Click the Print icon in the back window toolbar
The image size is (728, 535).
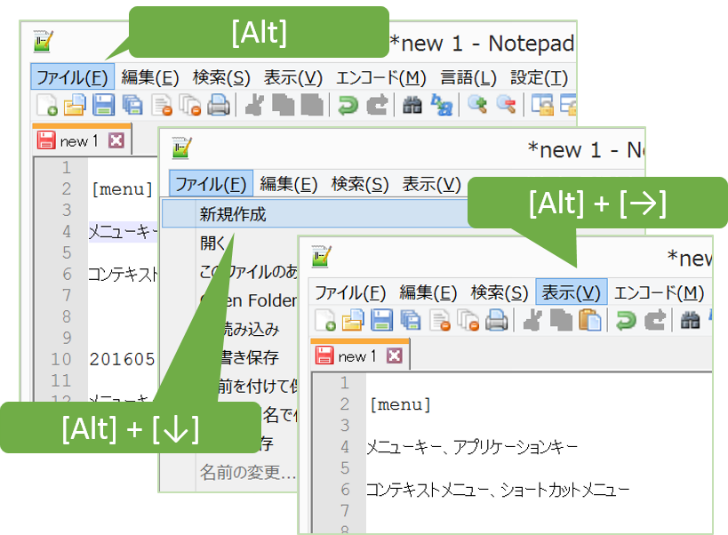tap(218, 105)
